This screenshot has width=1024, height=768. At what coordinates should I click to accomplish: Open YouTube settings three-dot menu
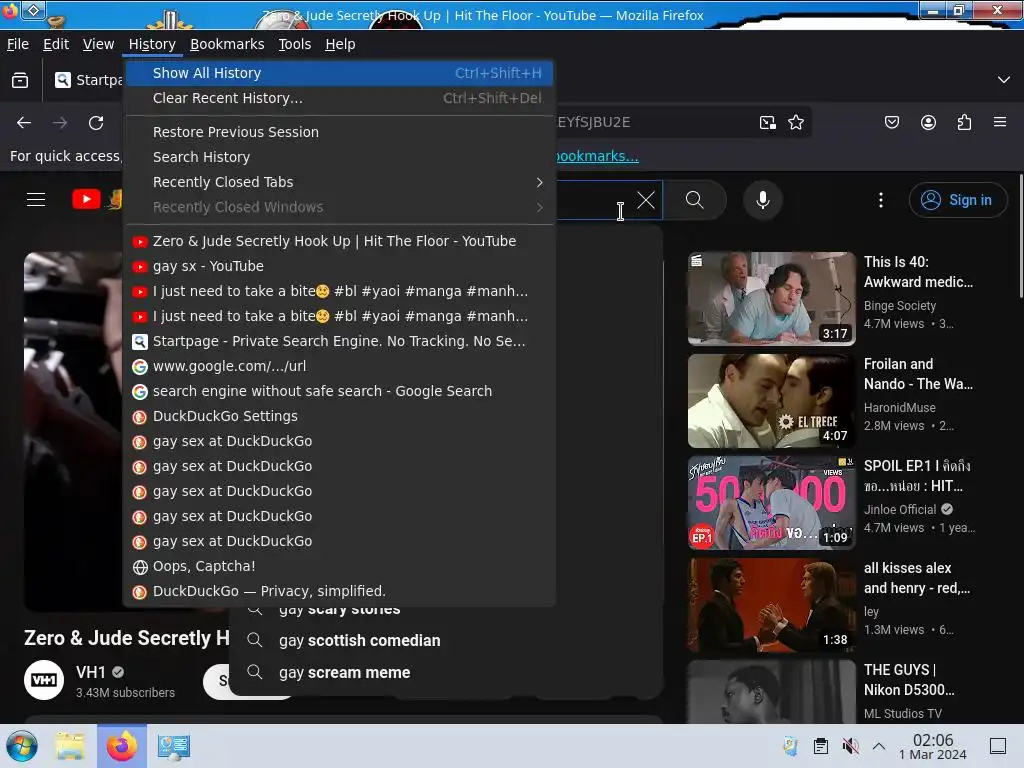[881, 200]
